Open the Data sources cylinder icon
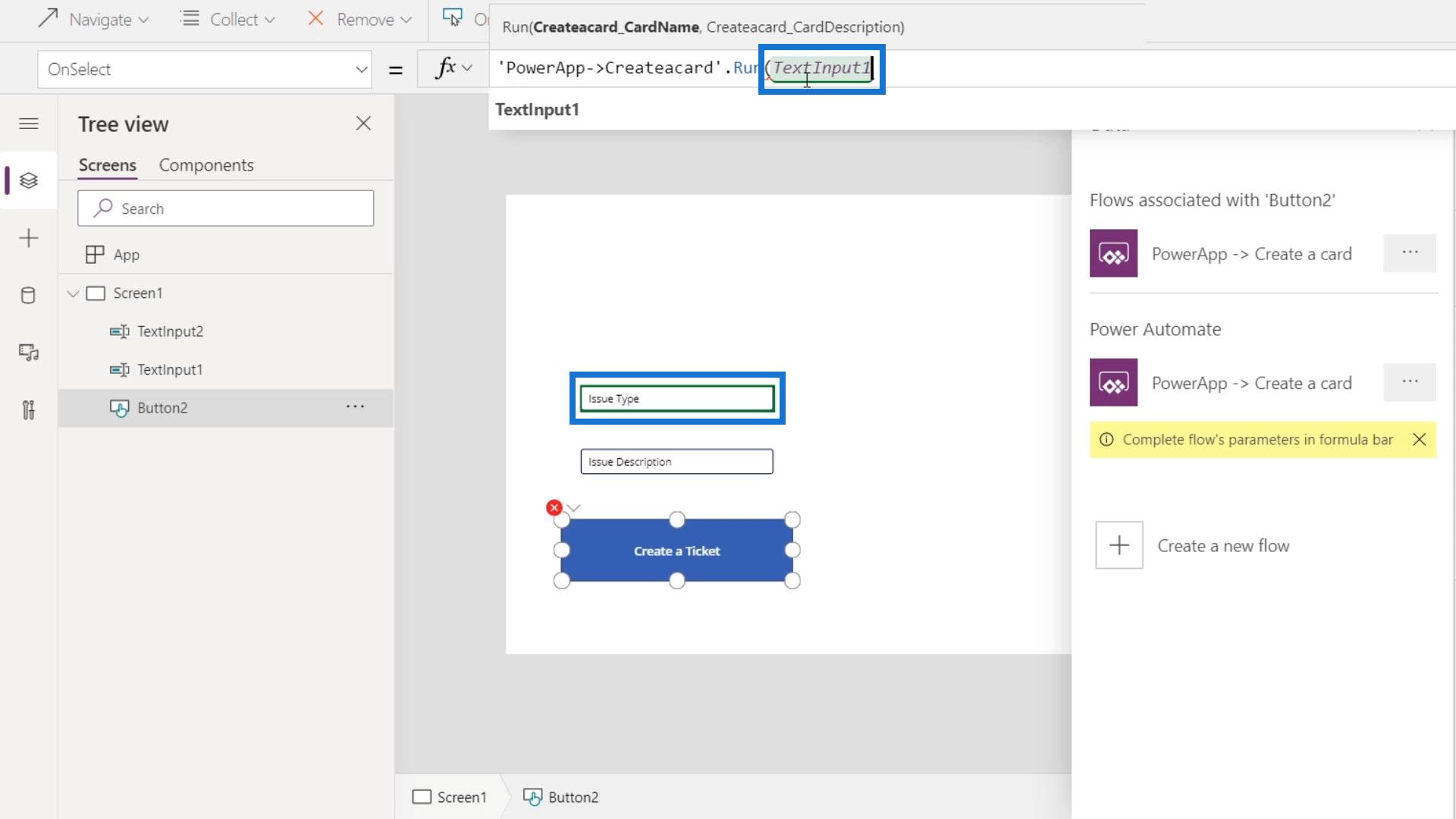Screen dimensions: 1456x819 [29, 295]
